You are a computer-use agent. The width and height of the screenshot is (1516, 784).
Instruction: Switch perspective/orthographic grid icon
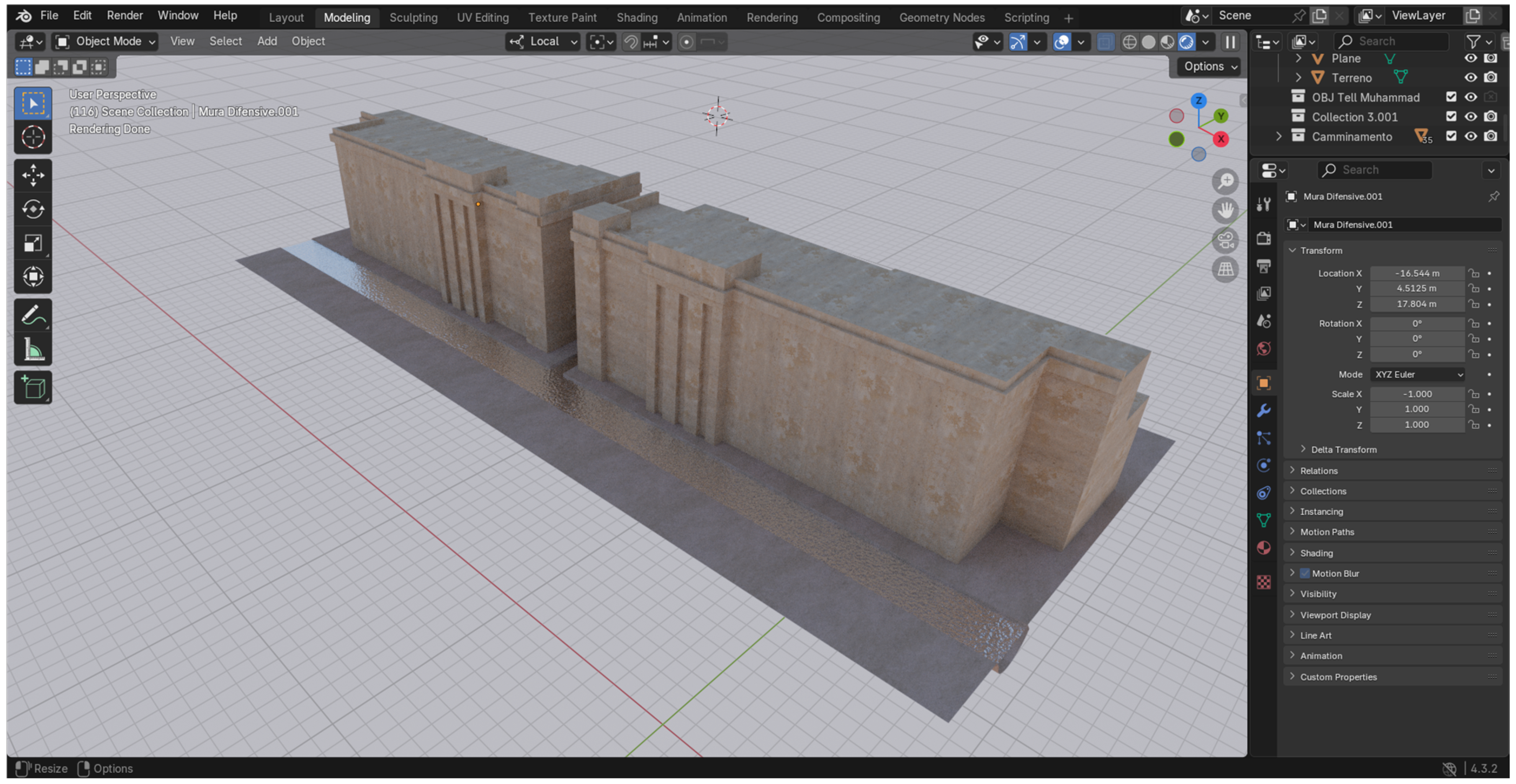1225,270
